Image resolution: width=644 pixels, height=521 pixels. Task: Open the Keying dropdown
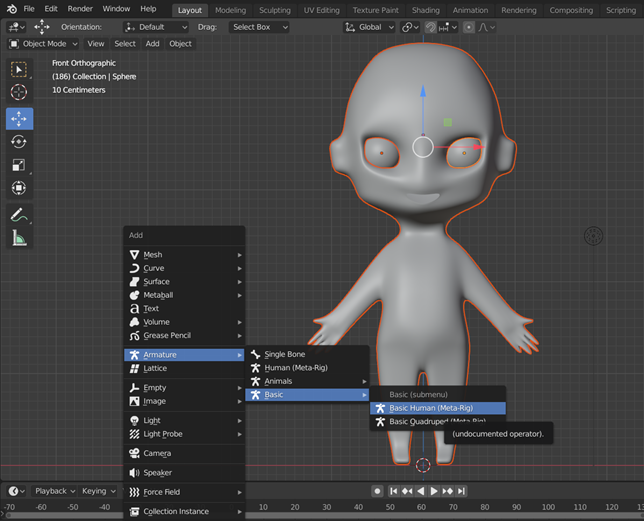click(x=99, y=491)
